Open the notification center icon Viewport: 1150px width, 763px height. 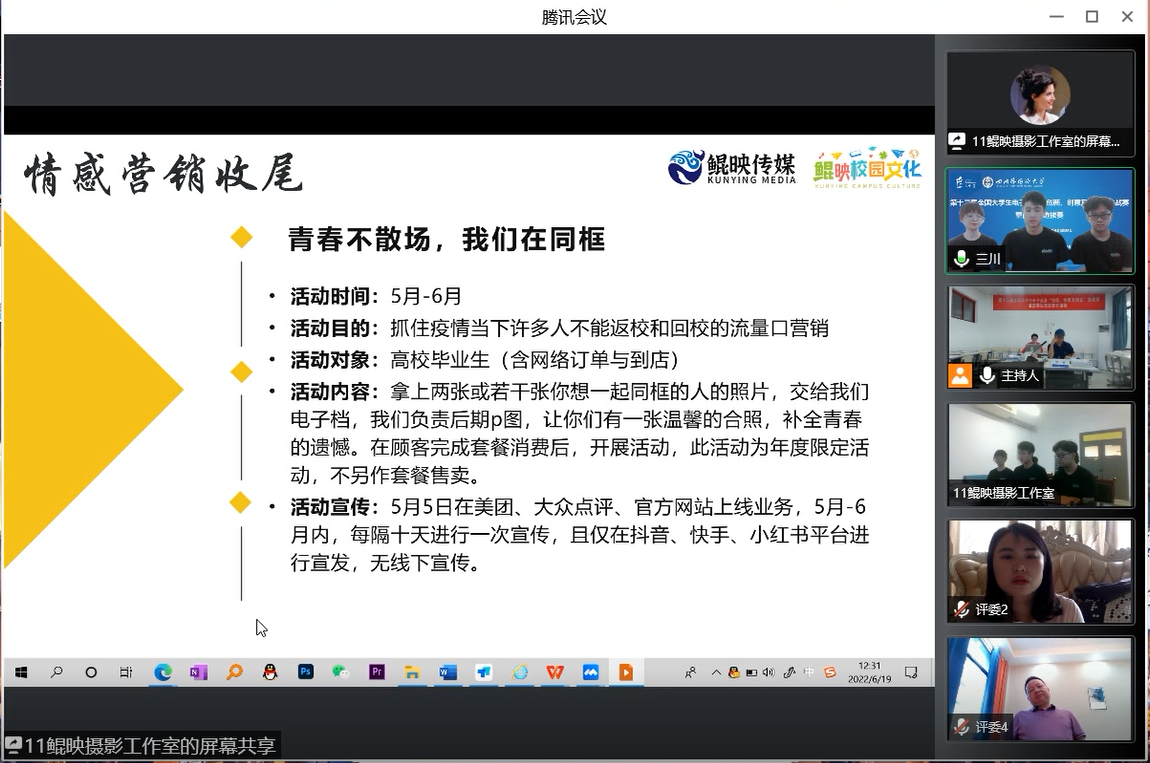[x=911, y=673]
